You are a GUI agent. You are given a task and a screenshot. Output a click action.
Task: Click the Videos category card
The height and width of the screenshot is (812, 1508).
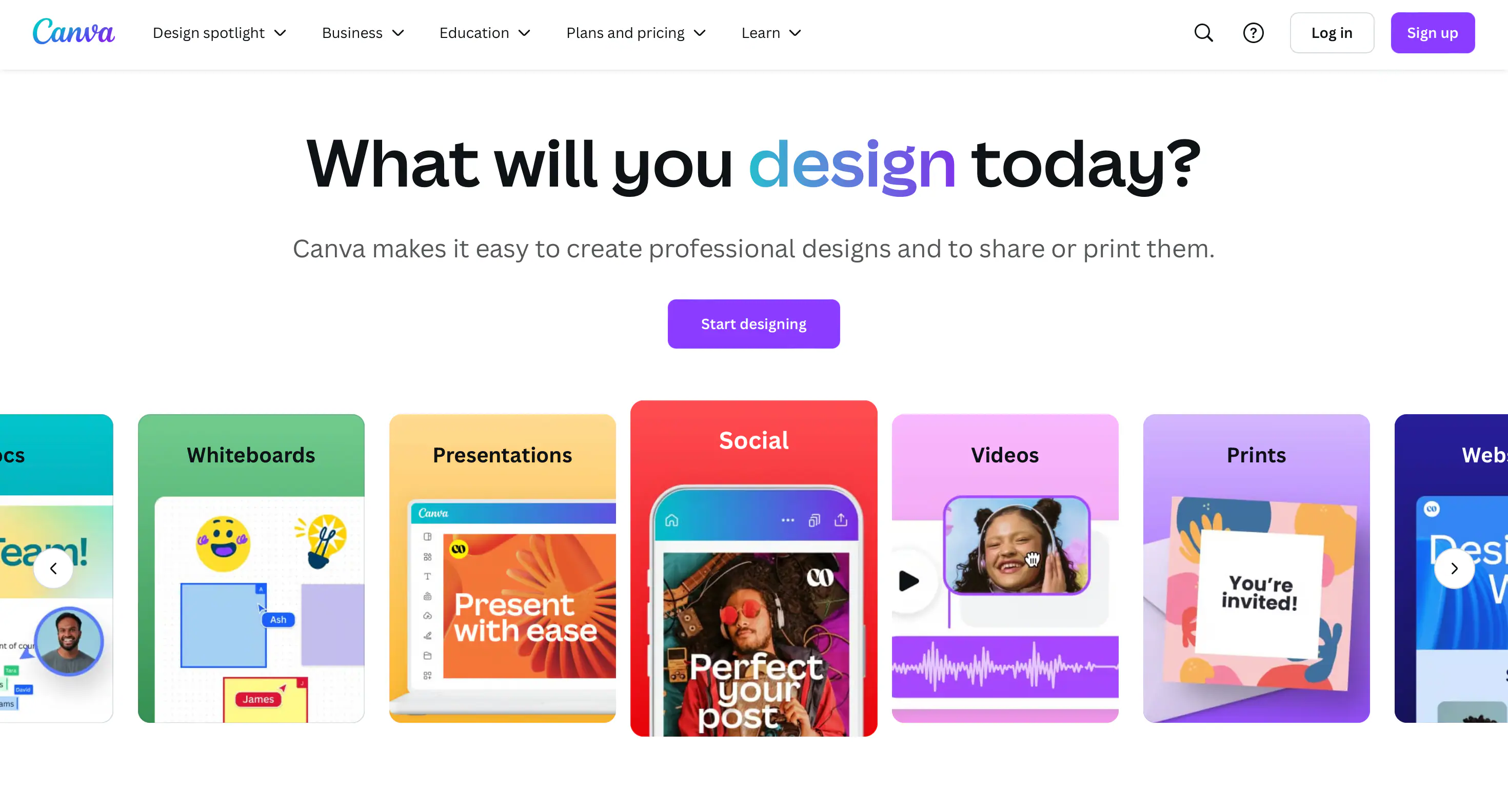1005,567
